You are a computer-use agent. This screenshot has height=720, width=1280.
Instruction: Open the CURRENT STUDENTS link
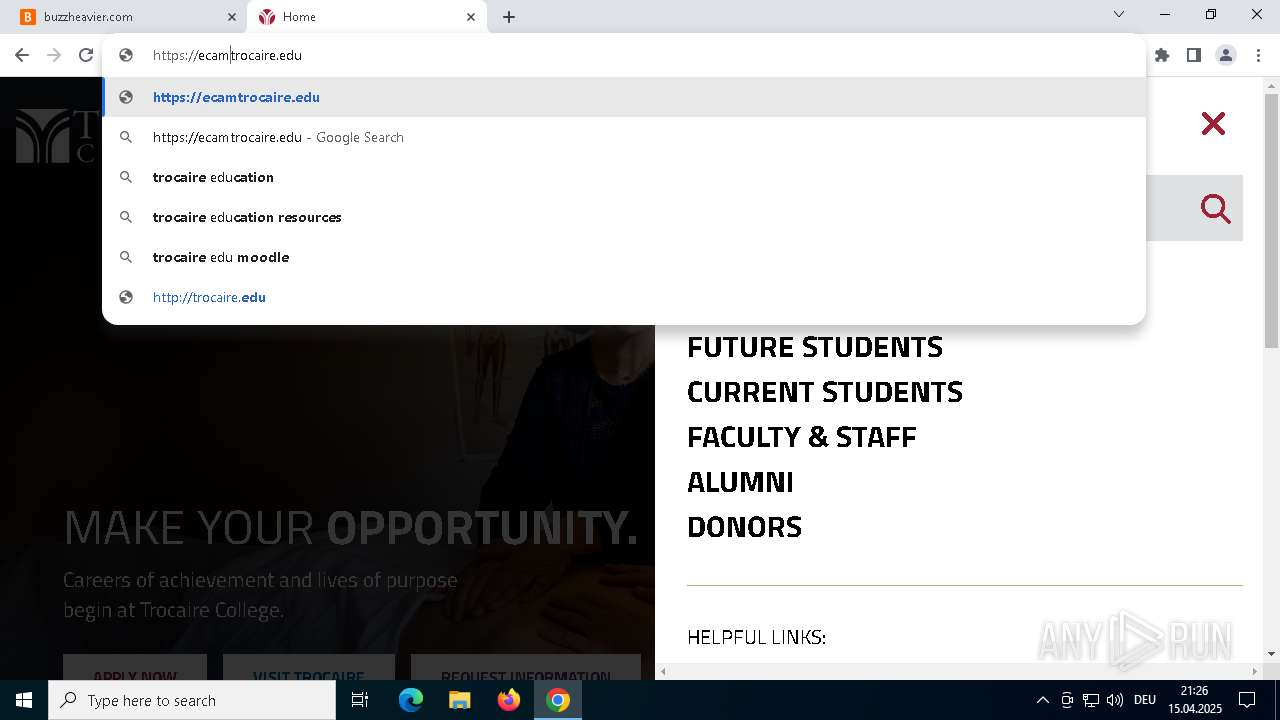pos(825,392)
